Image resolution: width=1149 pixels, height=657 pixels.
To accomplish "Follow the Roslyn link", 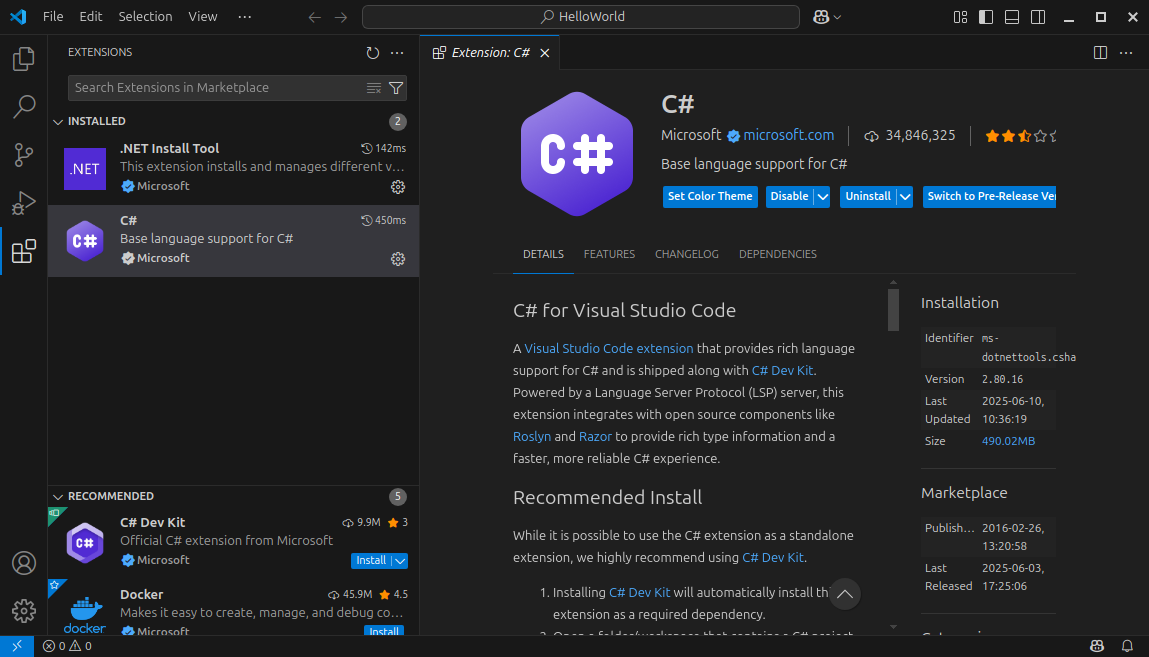I will point(531,437).
